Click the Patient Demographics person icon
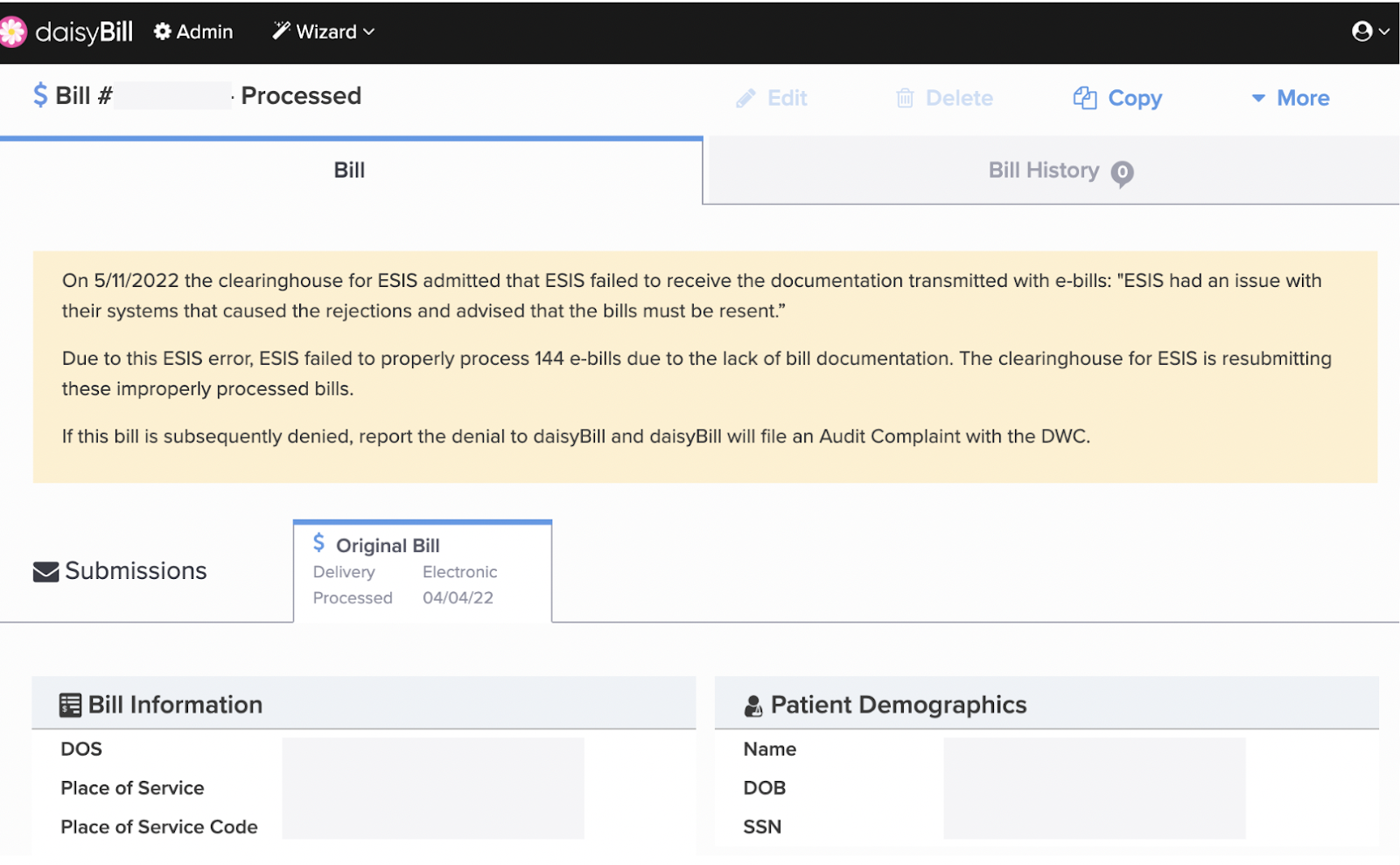Viewport: 1400px width, 865px height. coord(753,706)
